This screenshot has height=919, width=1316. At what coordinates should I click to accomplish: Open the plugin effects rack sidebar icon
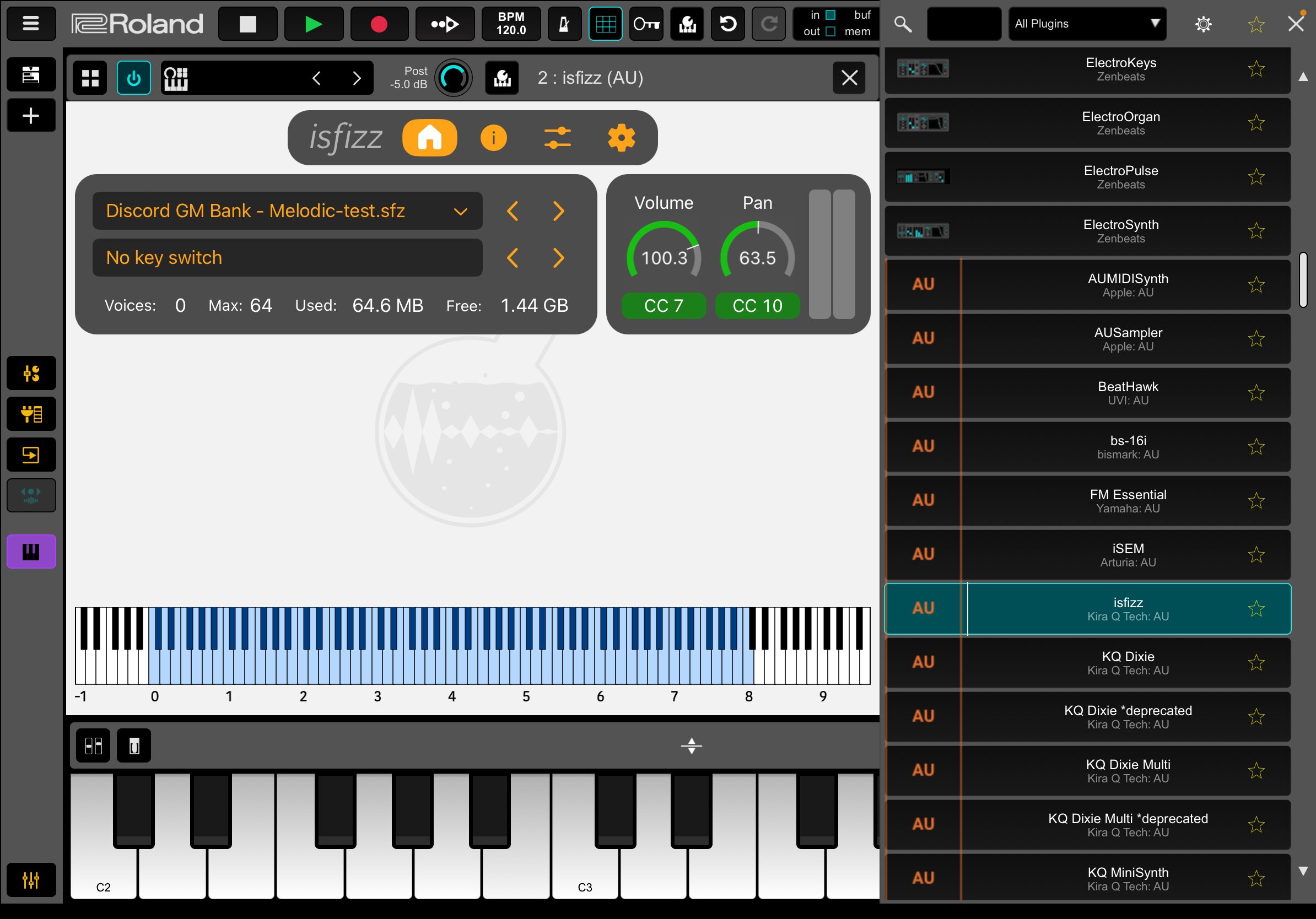click(31, 414)
